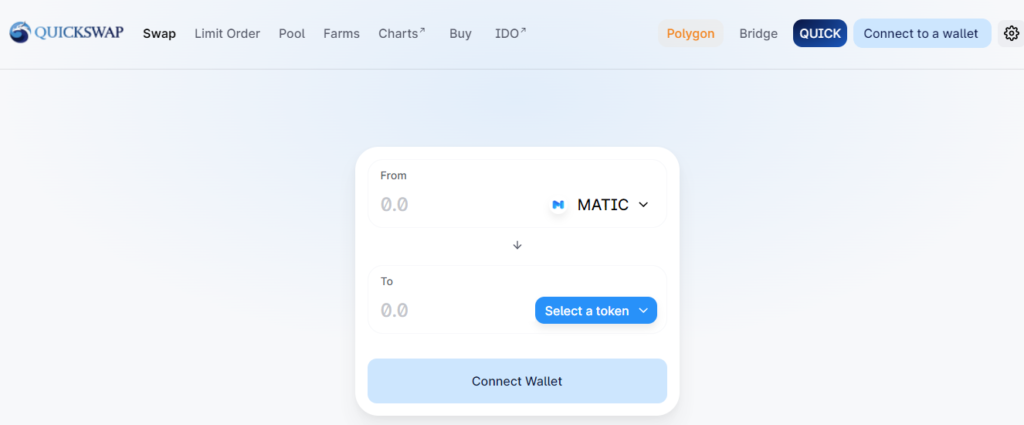Expand the MATIC token dropdown chevron
Viewport: 1024px width, 425px height.
[643, 205]
